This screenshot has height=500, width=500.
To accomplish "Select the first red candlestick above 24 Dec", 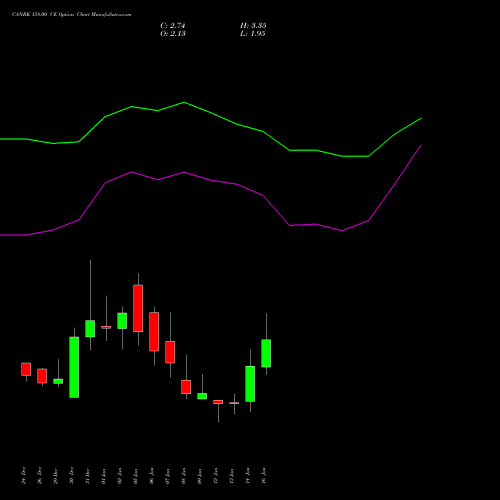I will point(26,369).
